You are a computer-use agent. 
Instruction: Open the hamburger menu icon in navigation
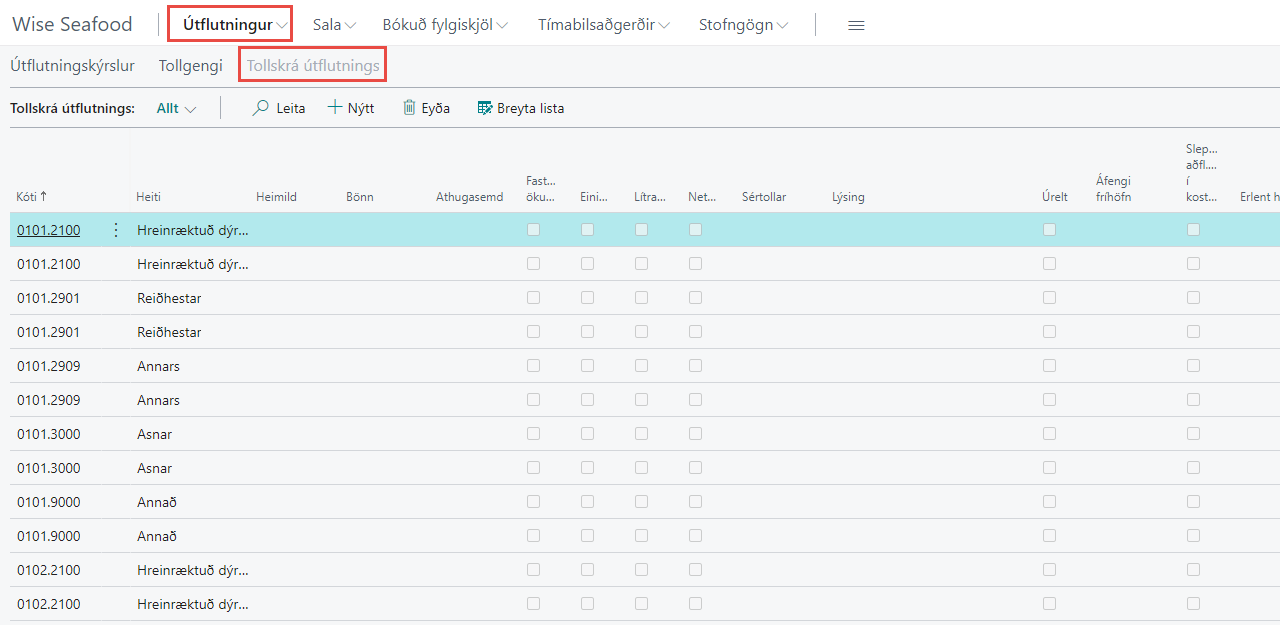856,25
